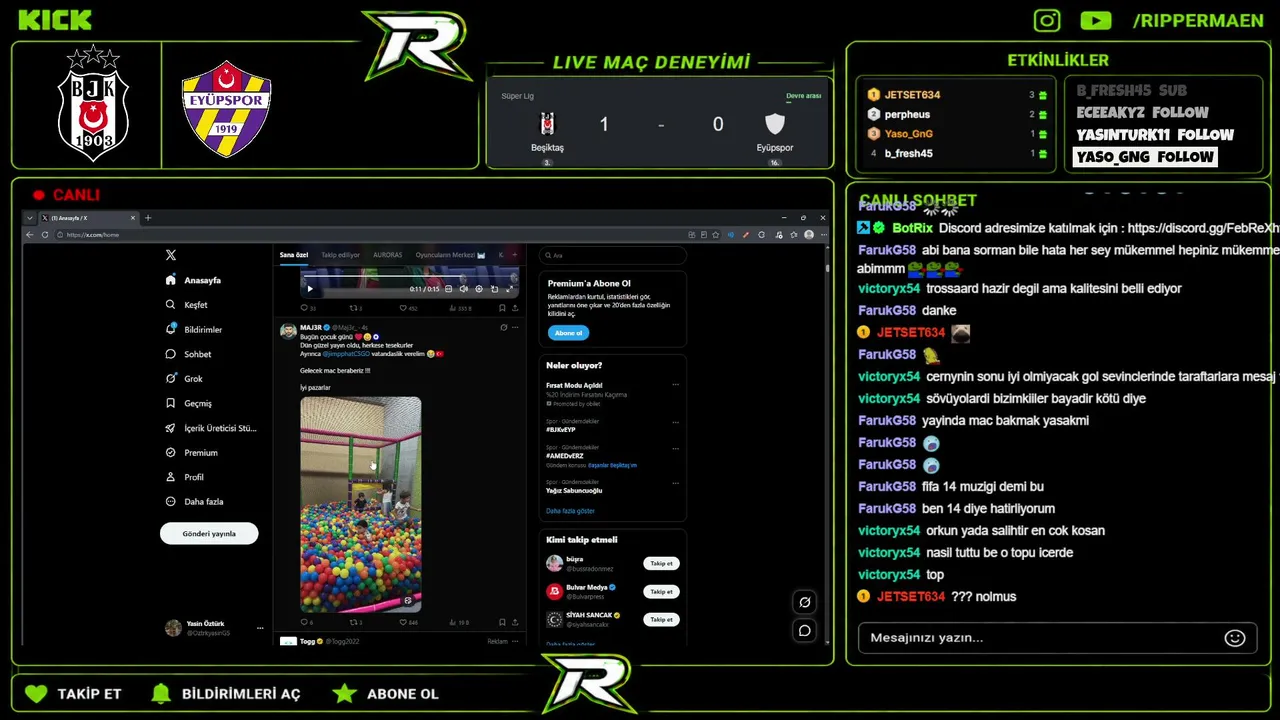Go to Anasayfa in the X sidebar

(194, 280)
